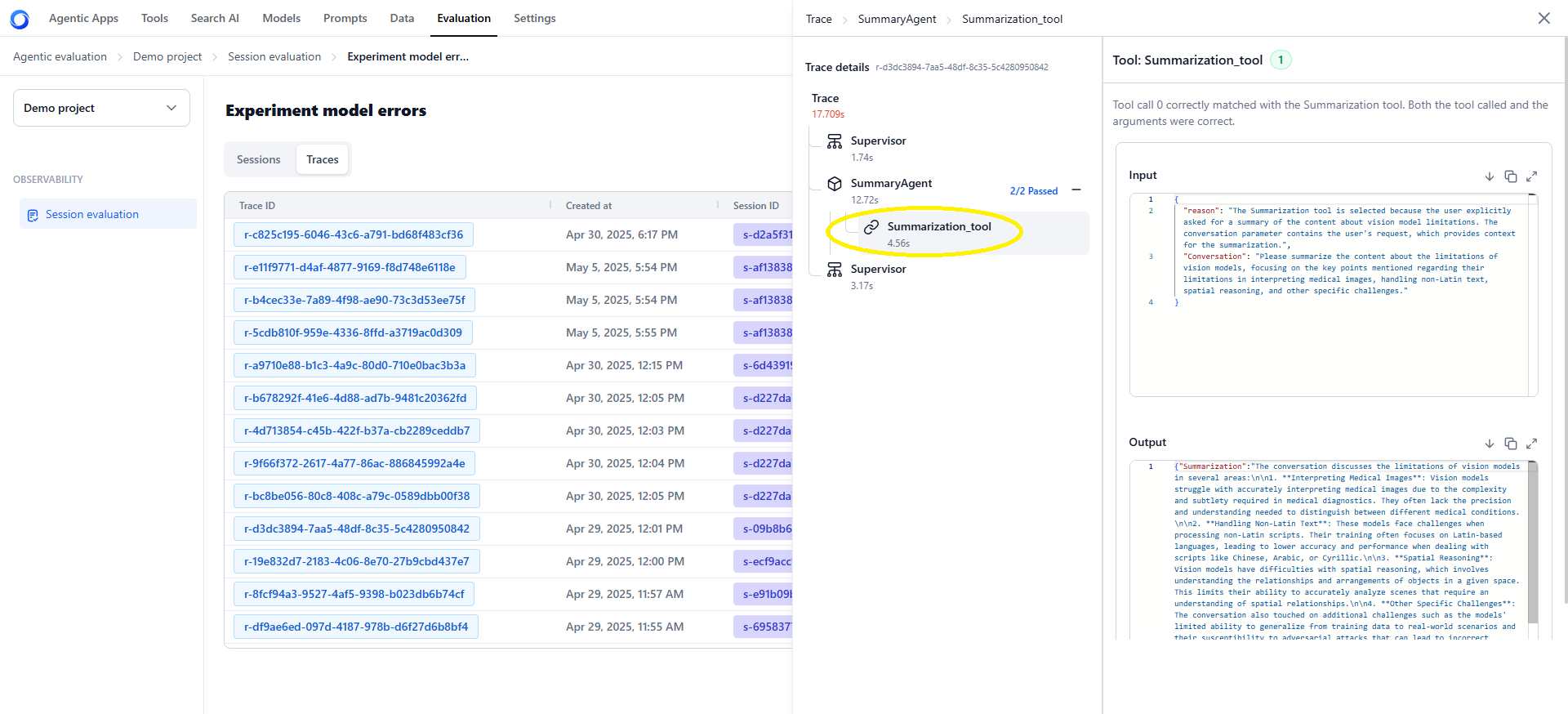Open the Demo project dropdown
Viewport: 1568px width, 714px height.
[x=101, y=108]
